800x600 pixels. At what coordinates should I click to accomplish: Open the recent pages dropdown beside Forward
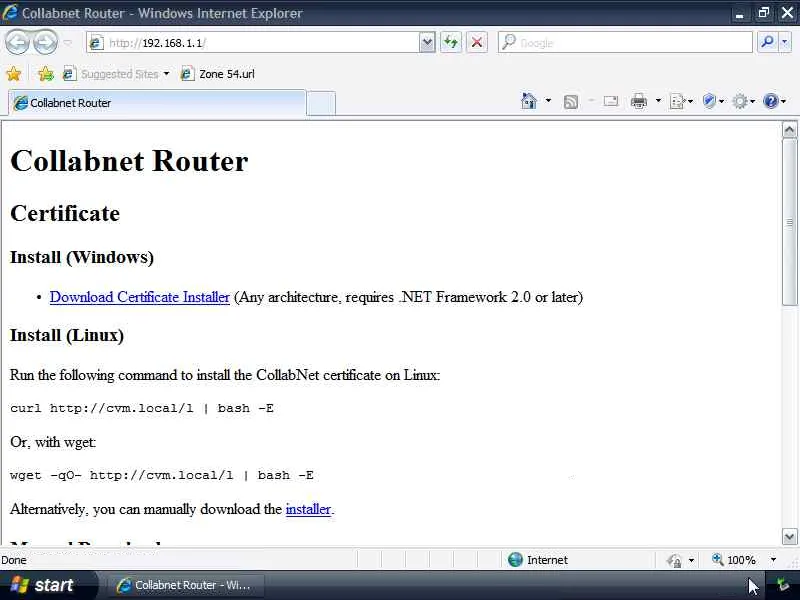[x=68, y=43]
